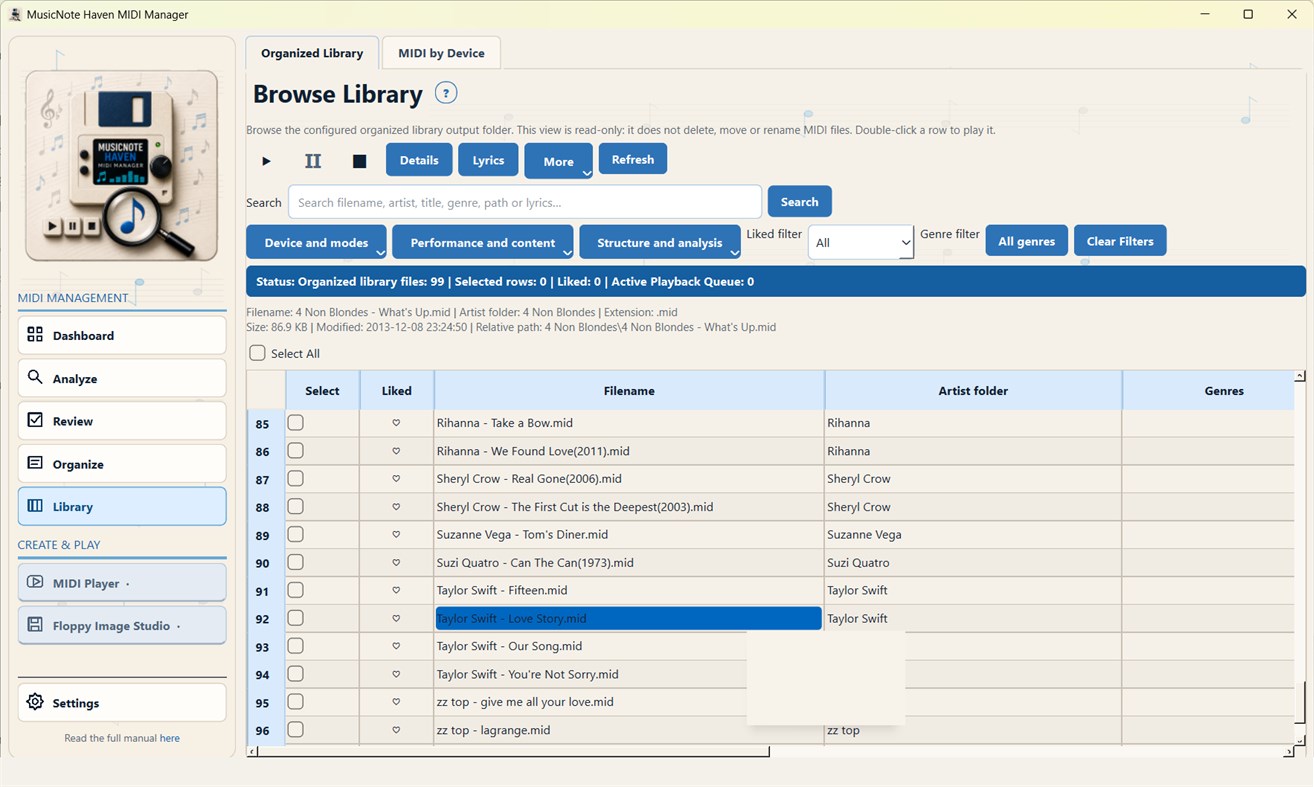The image size is (1314, 787).
Task: Go to Analyze with magnifier icon
Action: (122, 378)
